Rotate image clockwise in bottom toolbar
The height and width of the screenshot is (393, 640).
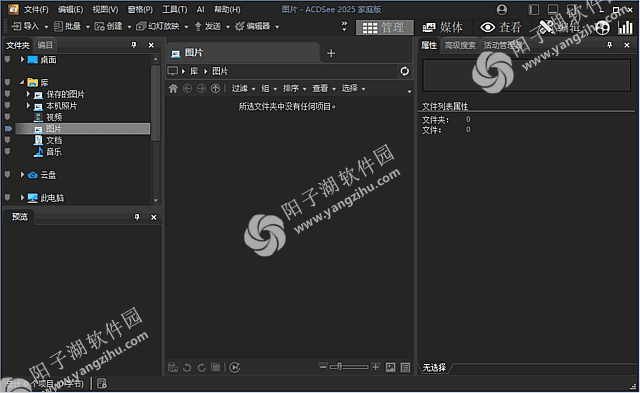(x=201, y=367)
